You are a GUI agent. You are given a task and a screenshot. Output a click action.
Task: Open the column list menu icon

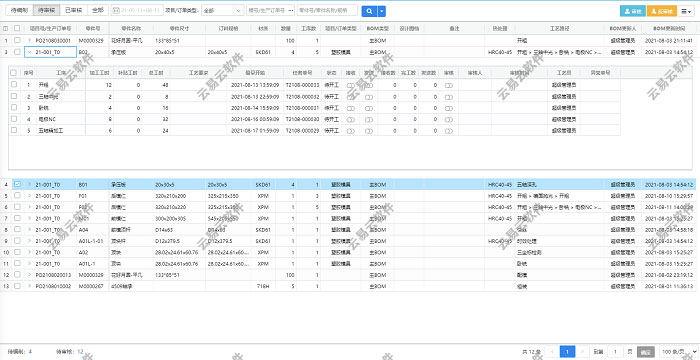(686, 11)
